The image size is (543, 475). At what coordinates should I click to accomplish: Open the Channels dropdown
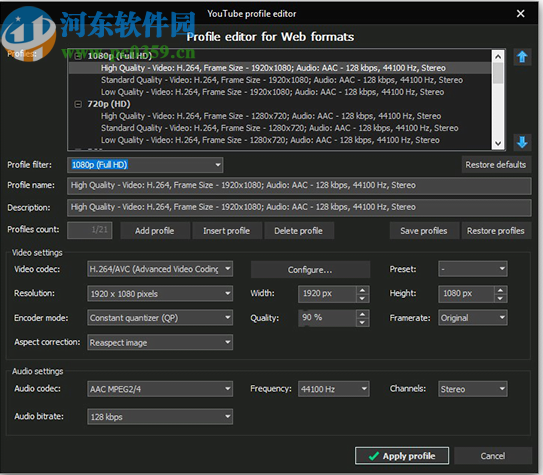click(x=473, y=389)
